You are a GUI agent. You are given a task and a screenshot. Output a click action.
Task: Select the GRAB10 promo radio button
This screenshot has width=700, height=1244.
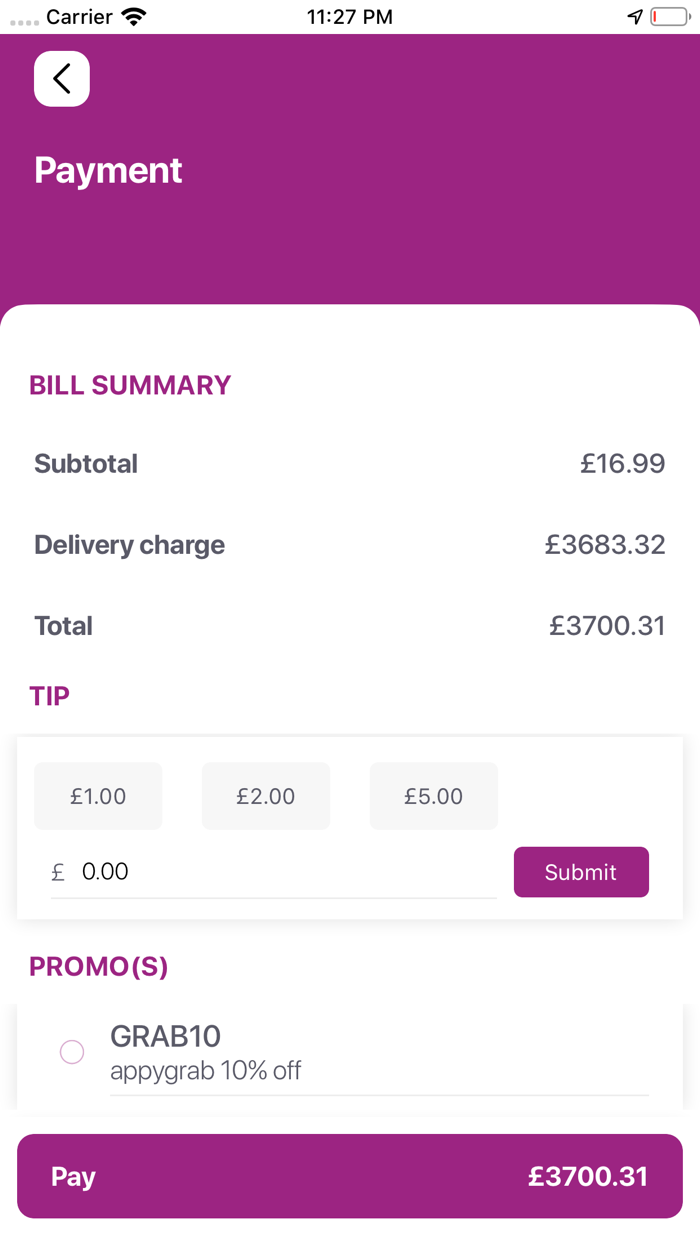pos(72,1052)
